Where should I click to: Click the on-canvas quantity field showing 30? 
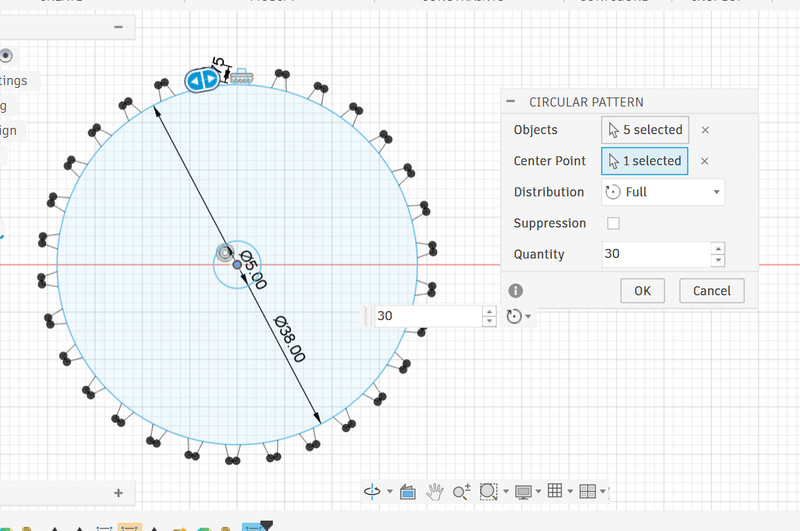coord(429,316)
